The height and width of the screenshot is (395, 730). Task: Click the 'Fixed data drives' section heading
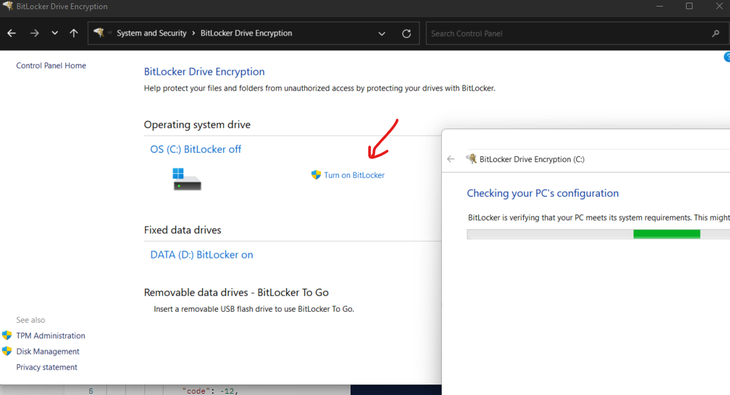pyautogui.click(x=182, y=230)
